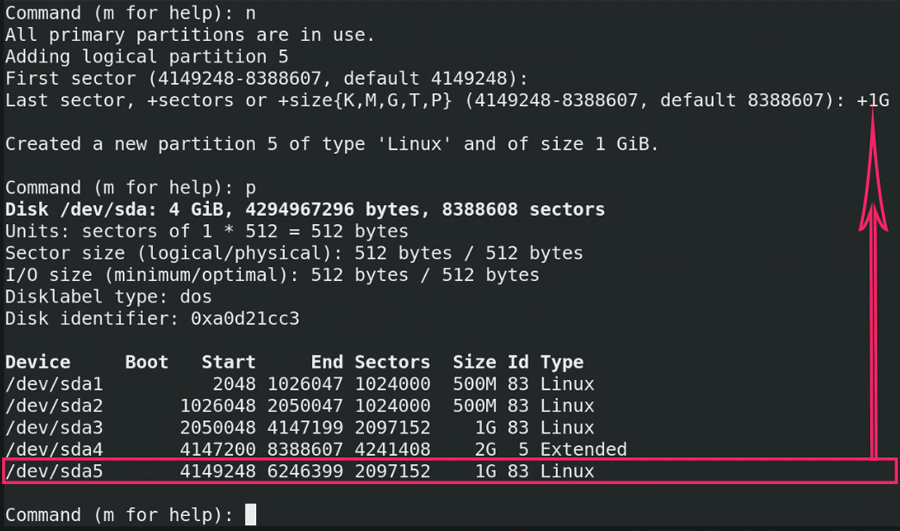The image size is (900, 531).
Task: Click the 'Units: sectors of 1 * 512' line
Action: (207, 231)
